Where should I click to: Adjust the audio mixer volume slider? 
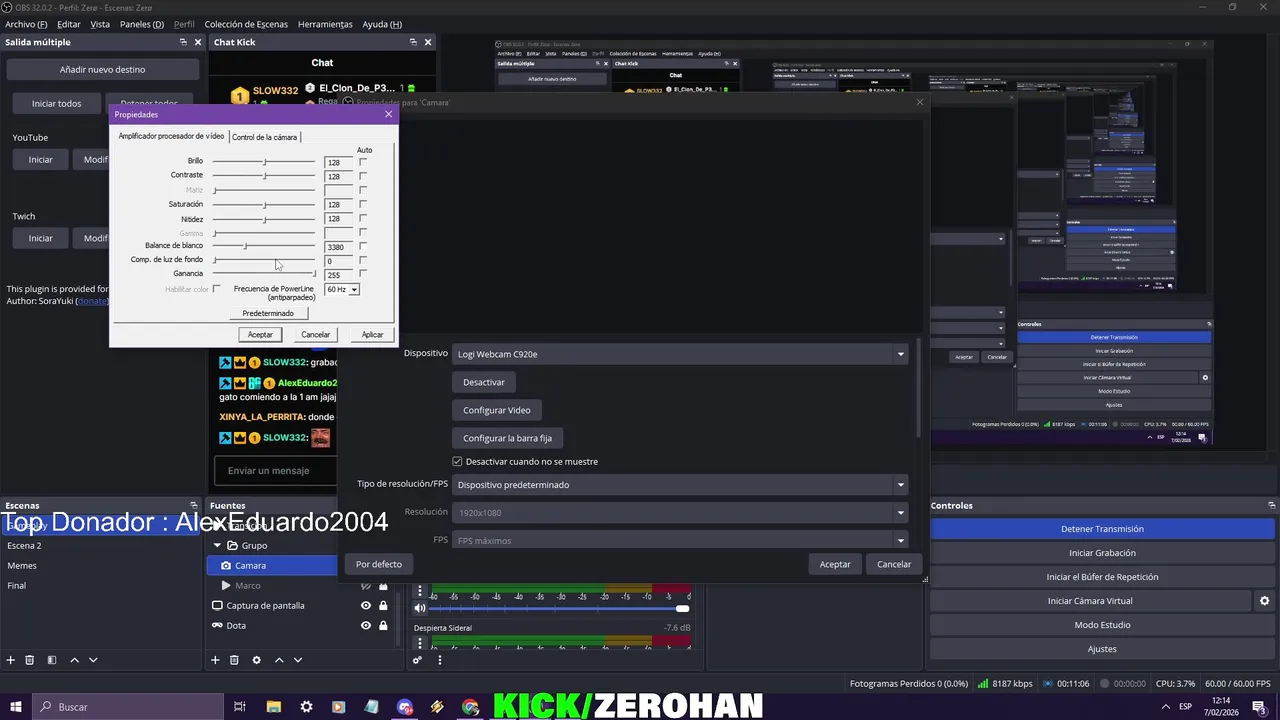coord(560,609)
